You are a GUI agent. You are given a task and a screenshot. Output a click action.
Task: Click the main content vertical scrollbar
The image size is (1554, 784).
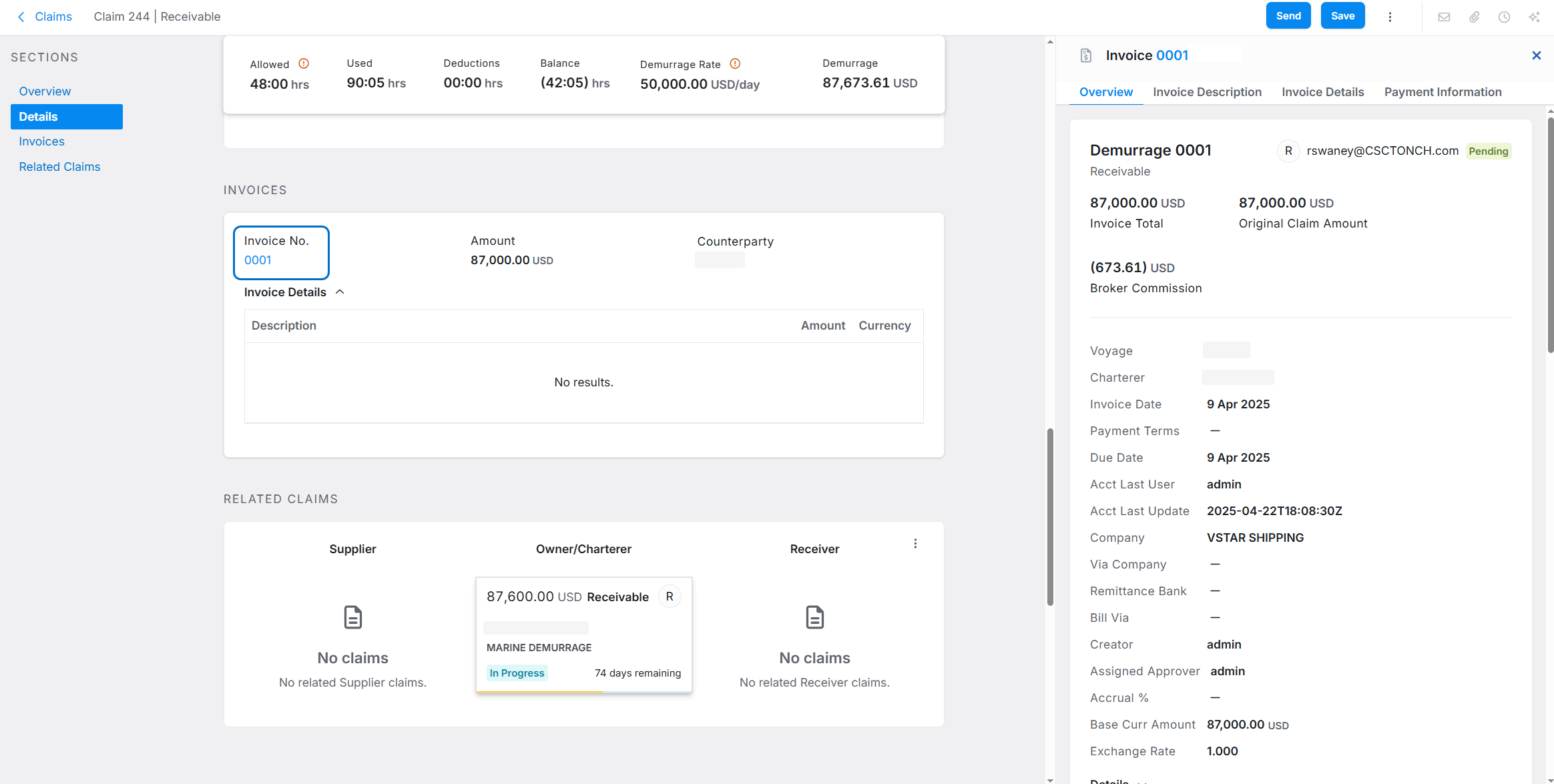coord(1050,517)
